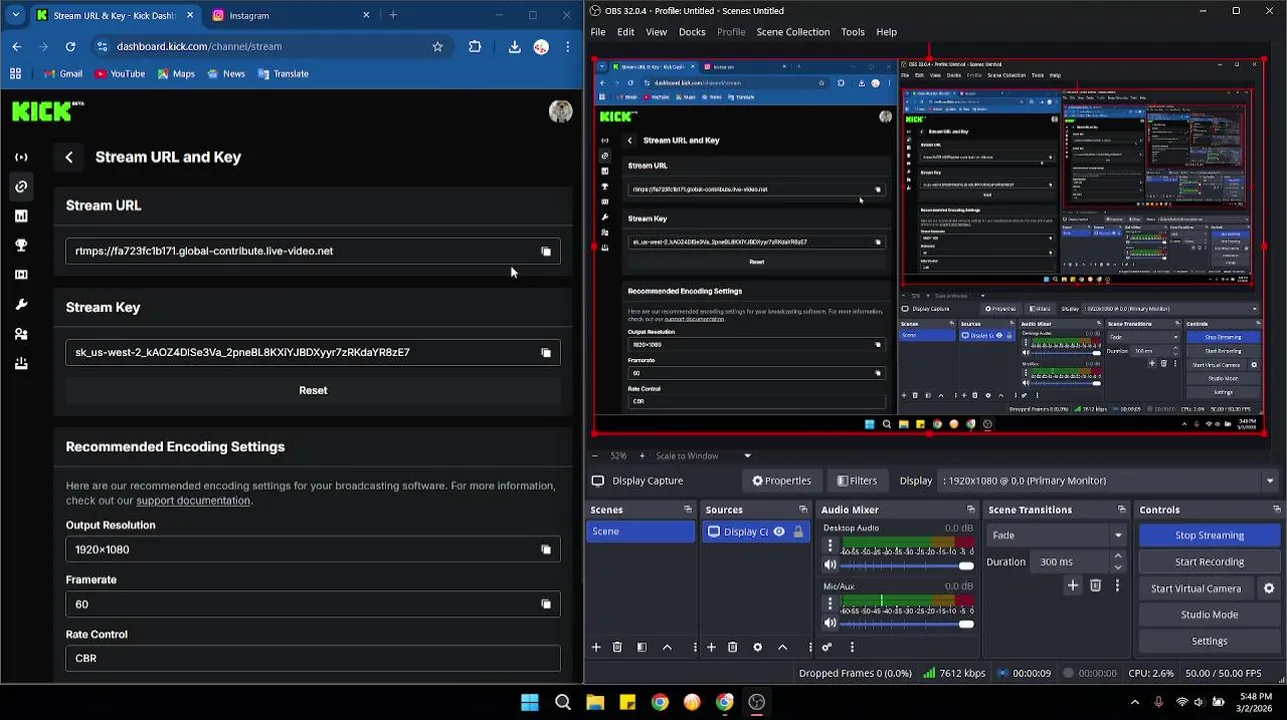Open scene filters icon in Scenes panel
This screenshot has width=1287, height=720.
coord(642,647)
